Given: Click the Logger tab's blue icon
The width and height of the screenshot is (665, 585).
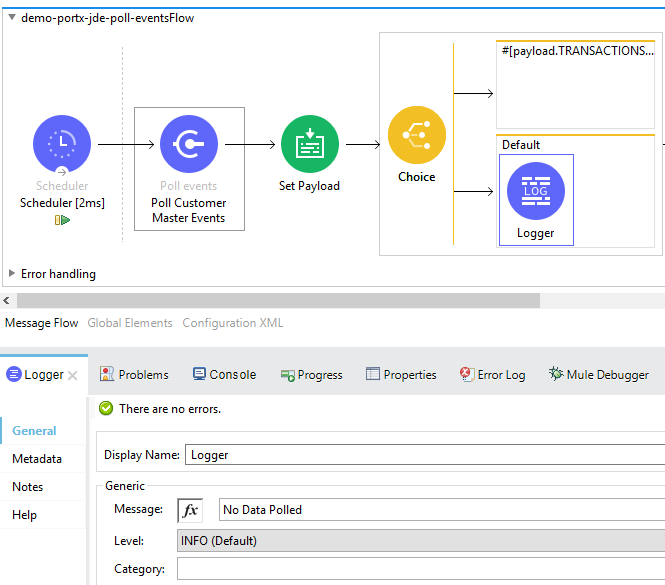Looking at the screenshot, I should 14,374.
